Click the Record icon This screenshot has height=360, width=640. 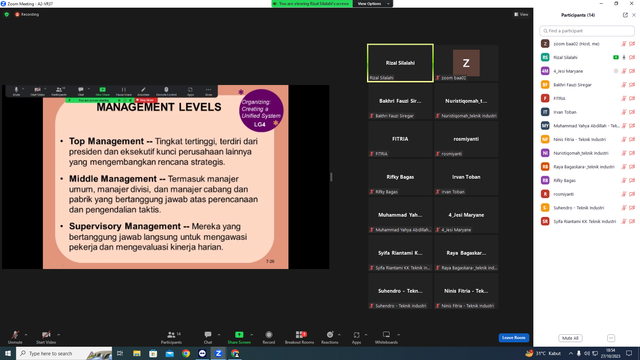point(269,335)
